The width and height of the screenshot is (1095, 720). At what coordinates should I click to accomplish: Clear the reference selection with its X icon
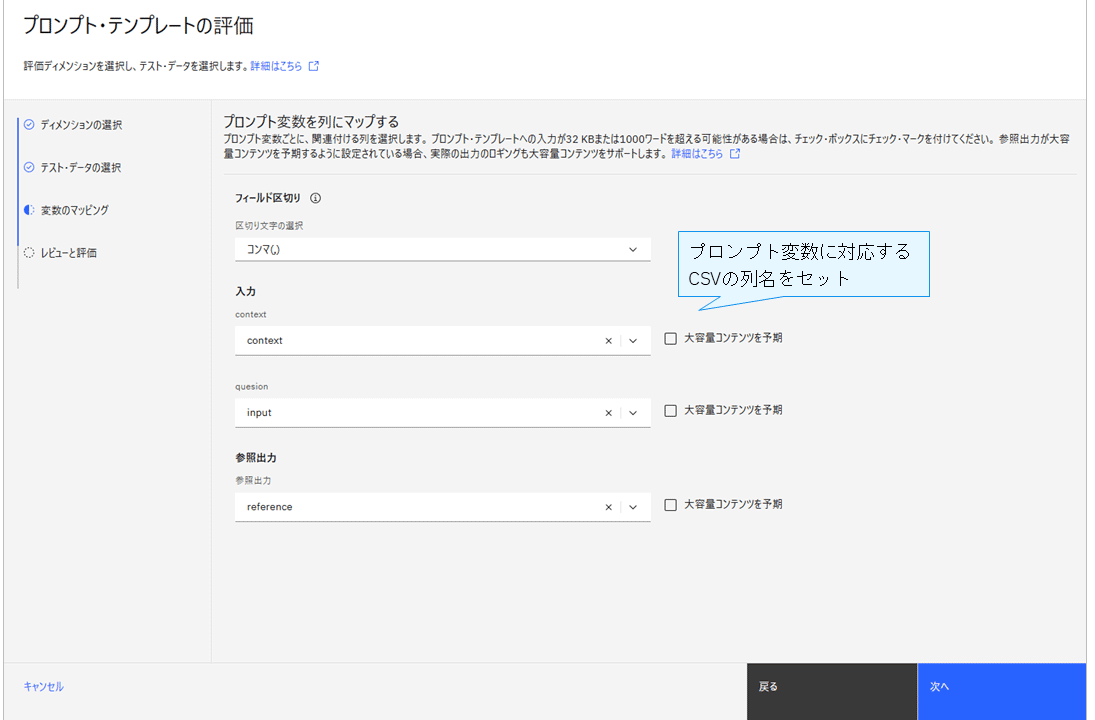(608, 507)
